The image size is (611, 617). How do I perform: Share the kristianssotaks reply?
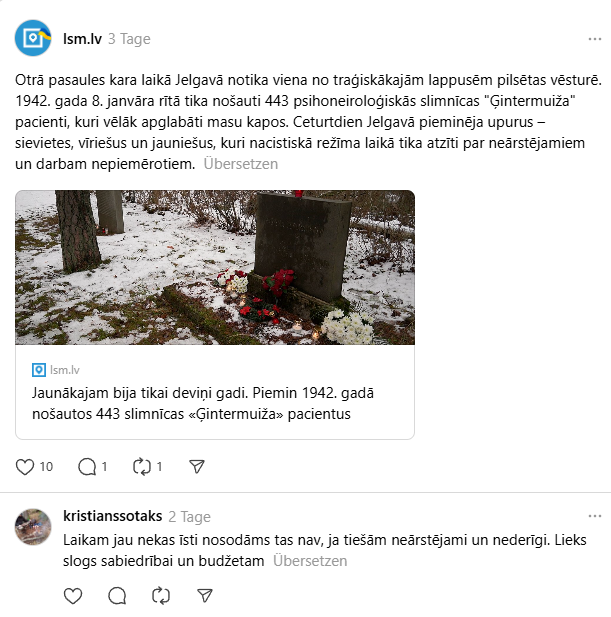point(205,595)
